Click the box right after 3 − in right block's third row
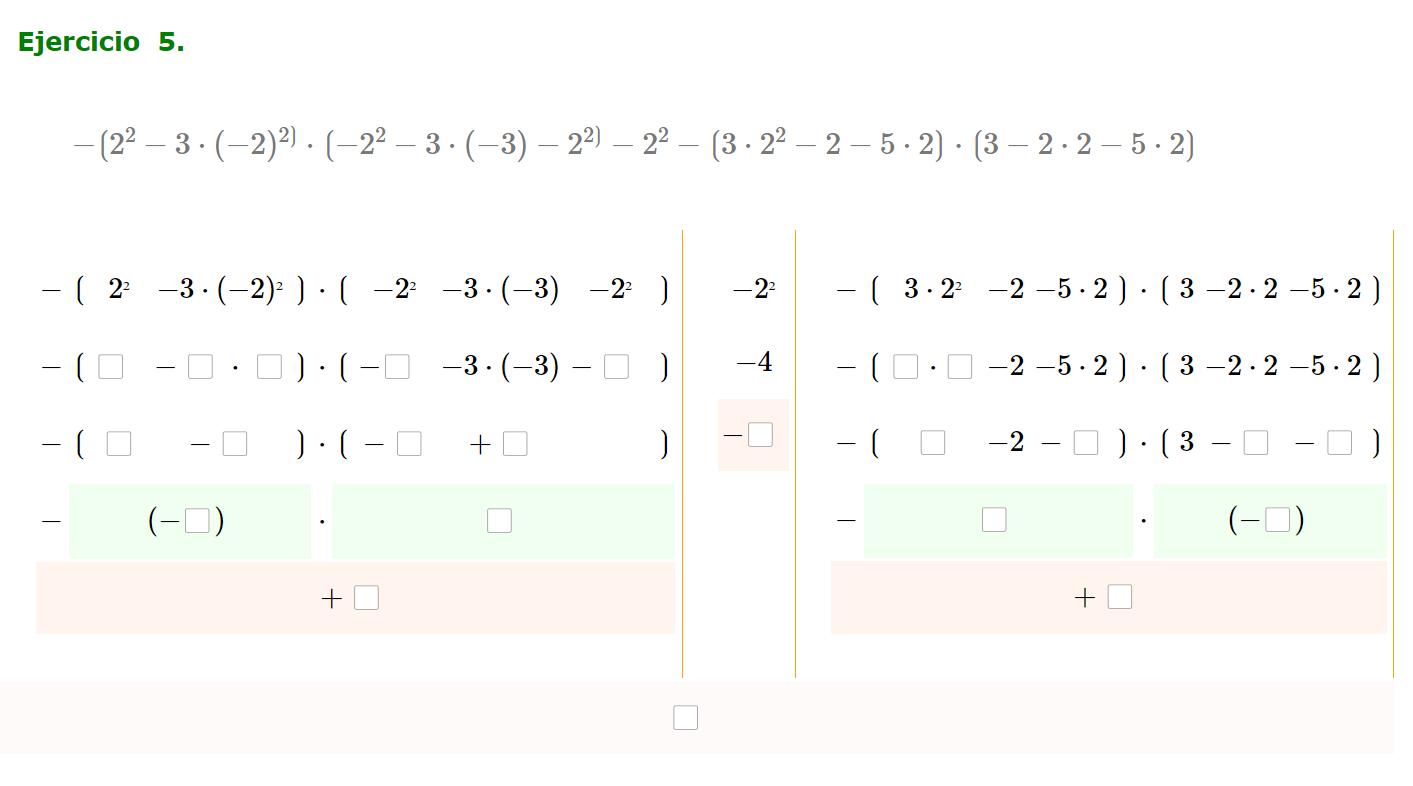 [1256, 443]
